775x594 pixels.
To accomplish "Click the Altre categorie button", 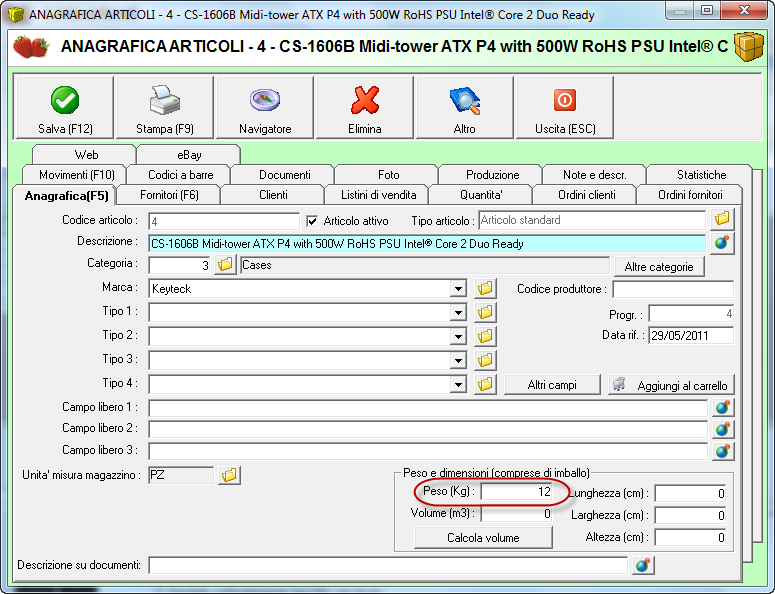I will [659, 267].
